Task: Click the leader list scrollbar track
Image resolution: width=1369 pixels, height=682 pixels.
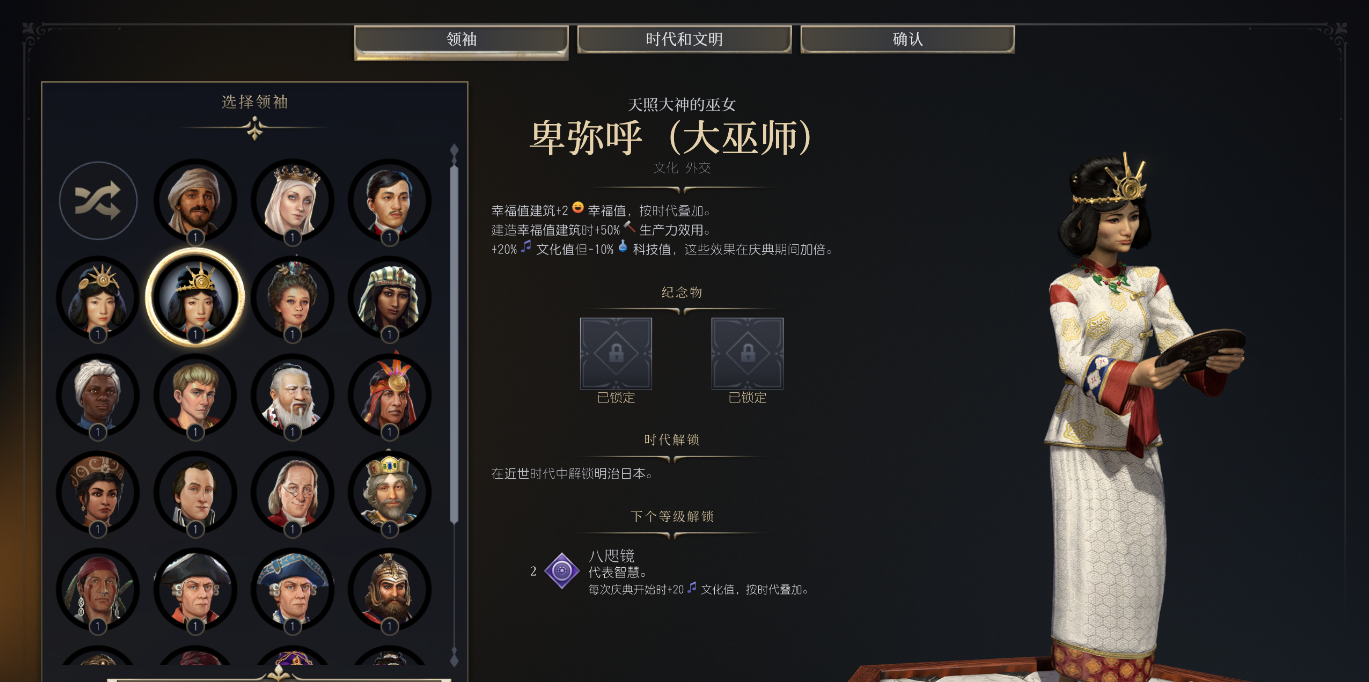Action: click(x=455, y=405)
